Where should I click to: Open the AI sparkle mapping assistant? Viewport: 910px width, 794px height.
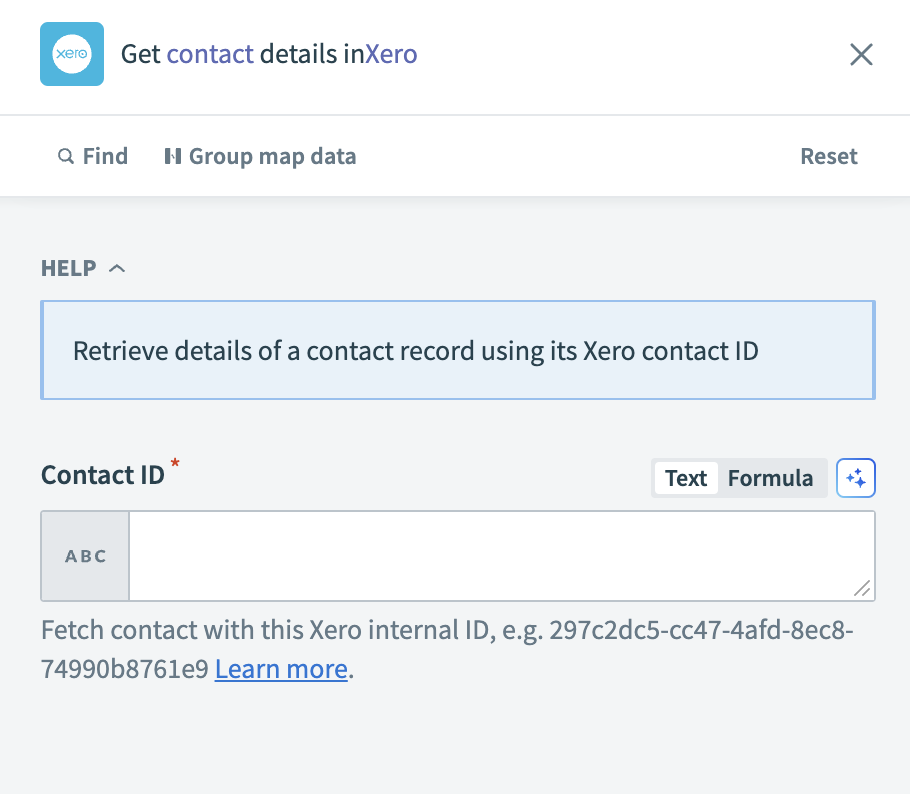coord(855,478)
